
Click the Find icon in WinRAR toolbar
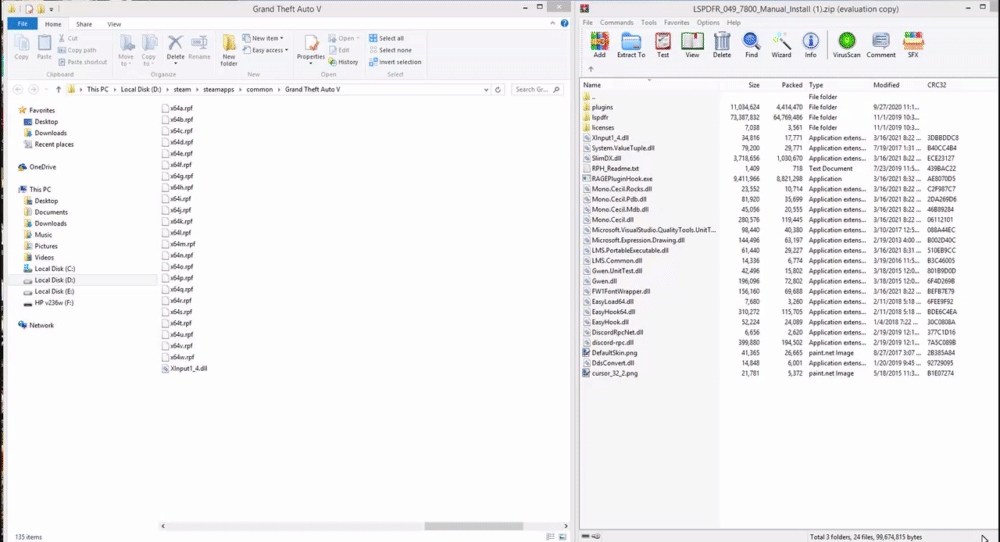pos(751,45)
